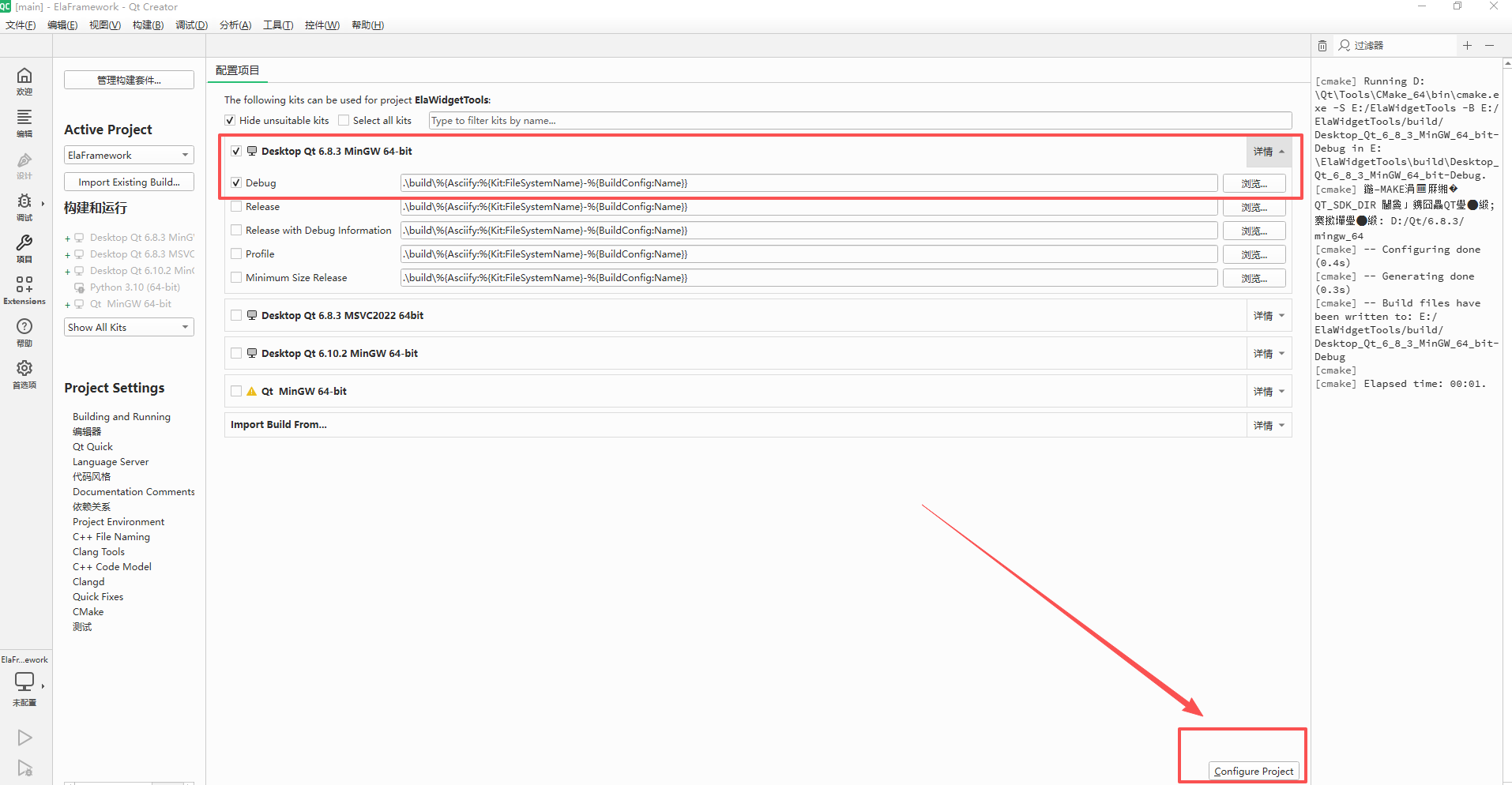
Task: Click the Configure Project button
Action: click(x=1254, y=771)
